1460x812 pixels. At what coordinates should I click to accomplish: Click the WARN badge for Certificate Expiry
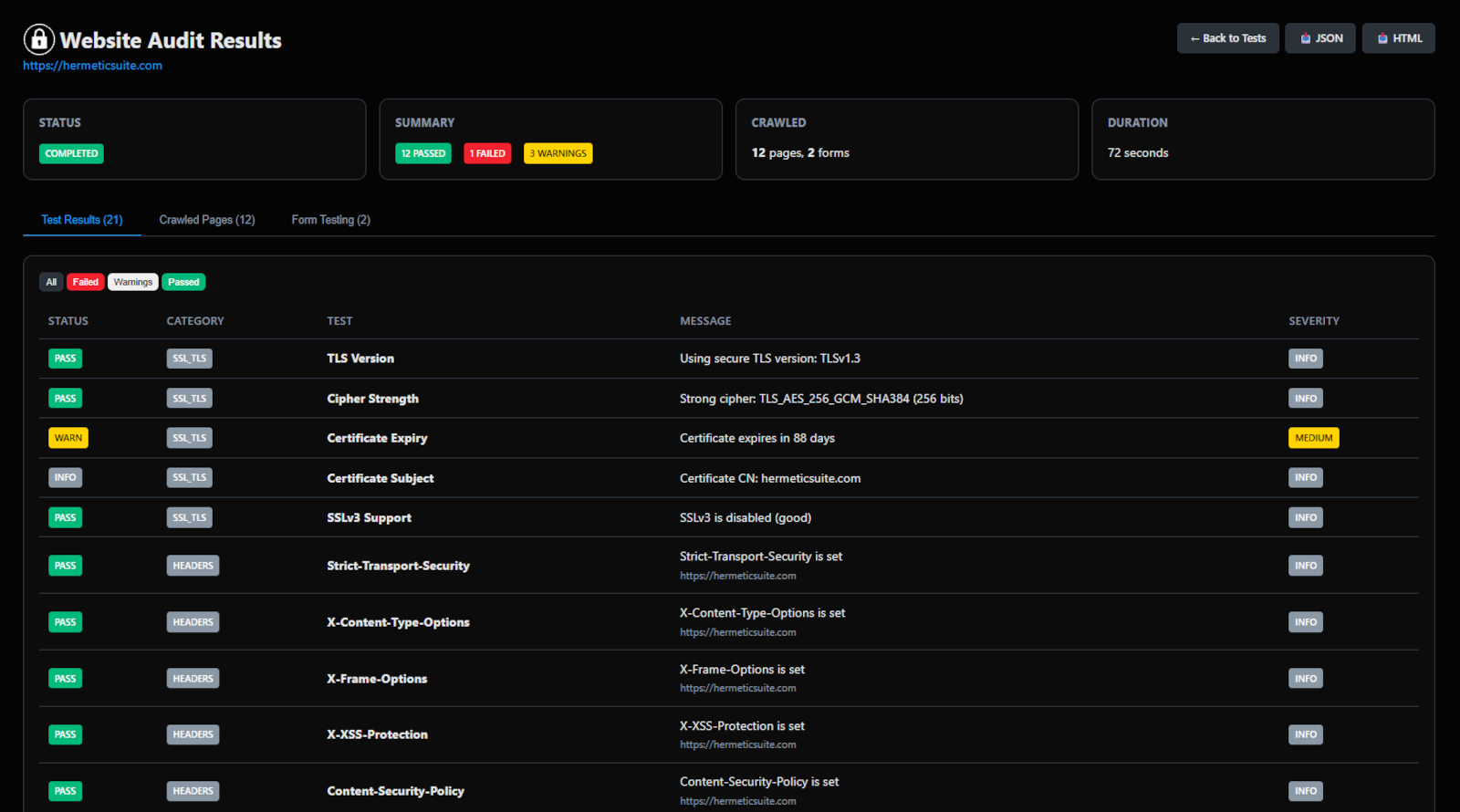[x=68, y=438]
